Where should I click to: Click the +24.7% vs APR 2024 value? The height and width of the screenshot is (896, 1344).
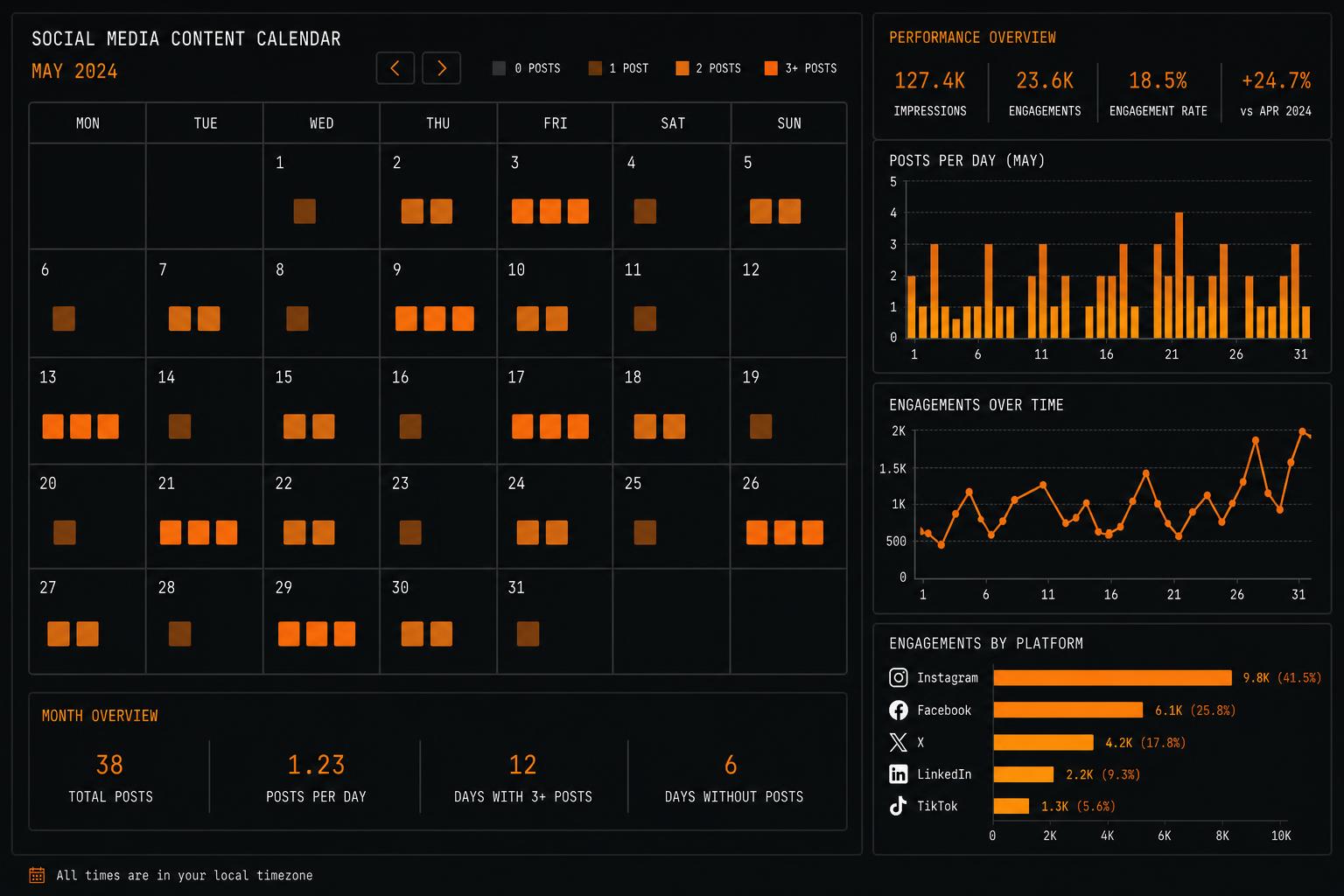(x=1276, y=80)
